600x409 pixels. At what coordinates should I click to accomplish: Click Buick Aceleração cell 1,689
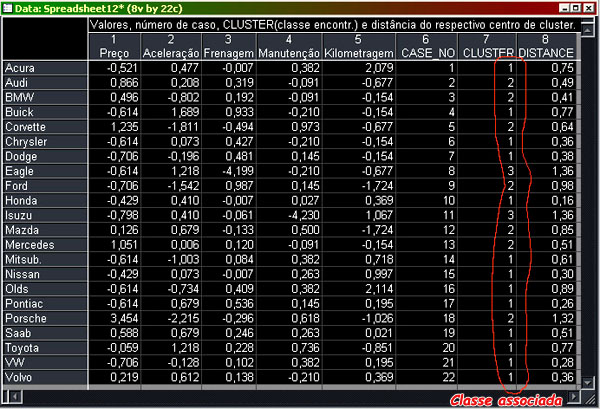click(x=171, y=112)
